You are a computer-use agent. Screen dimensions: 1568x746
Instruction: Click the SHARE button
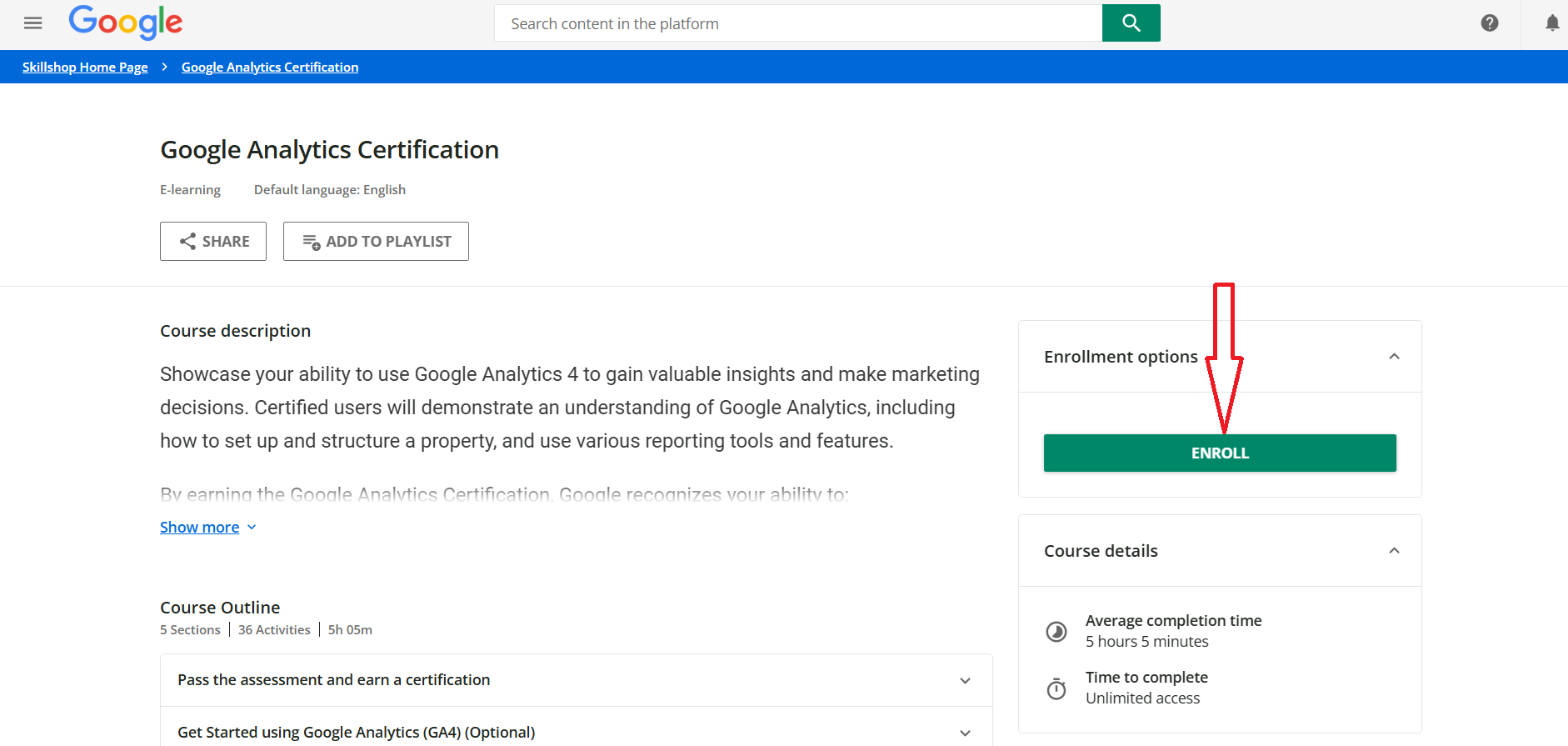click(x=213, y=242)
